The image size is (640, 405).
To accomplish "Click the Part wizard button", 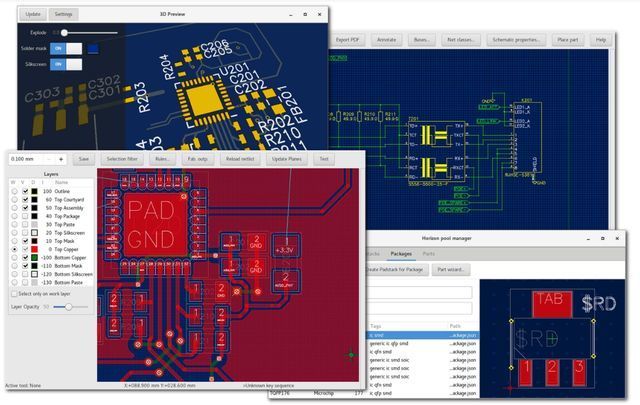I will pyautogui.click(x=451, y=269).
